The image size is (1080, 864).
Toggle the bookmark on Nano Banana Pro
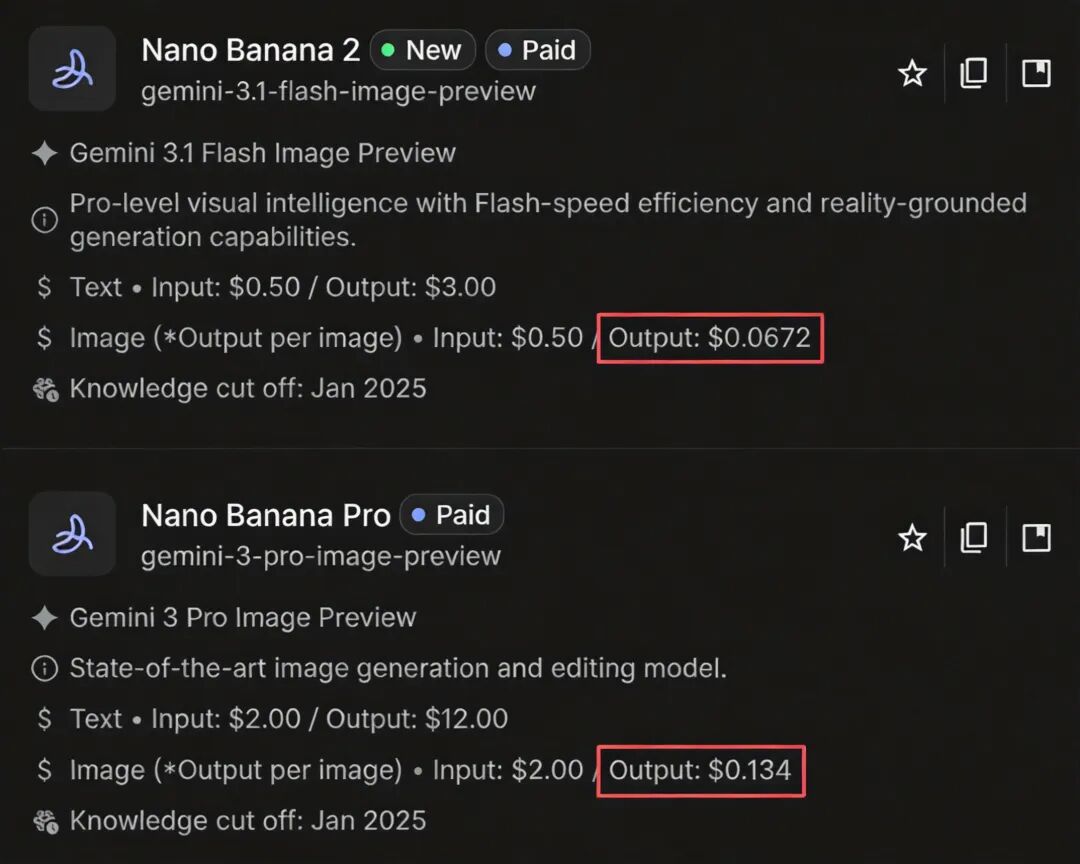click(1035, 537)
